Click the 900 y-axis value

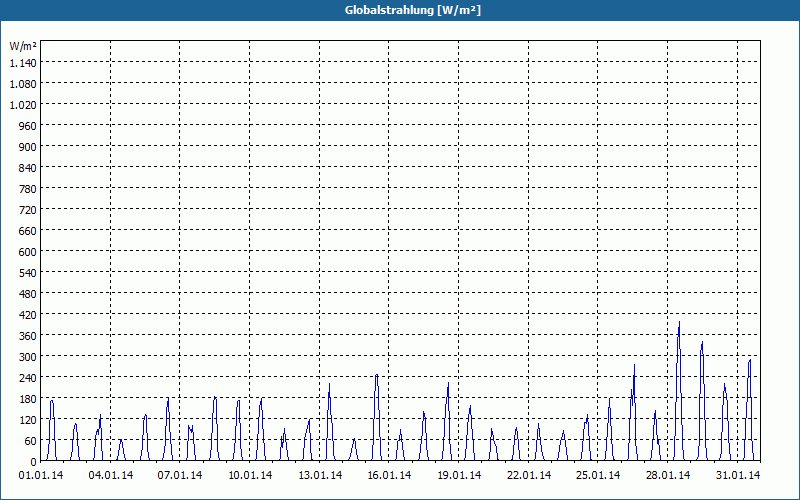(x=29, y=146)
